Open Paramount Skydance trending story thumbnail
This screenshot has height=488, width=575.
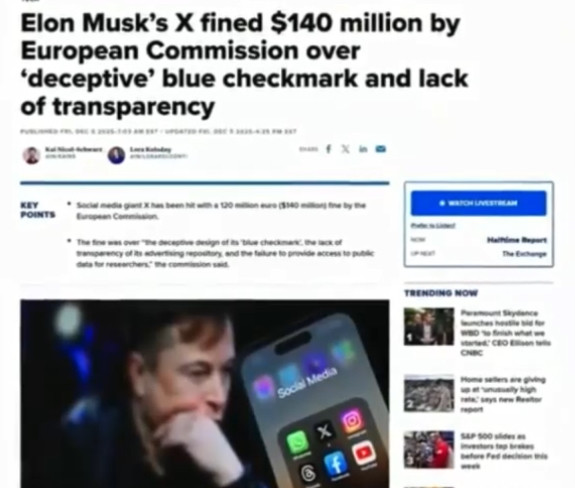(429, 326)
